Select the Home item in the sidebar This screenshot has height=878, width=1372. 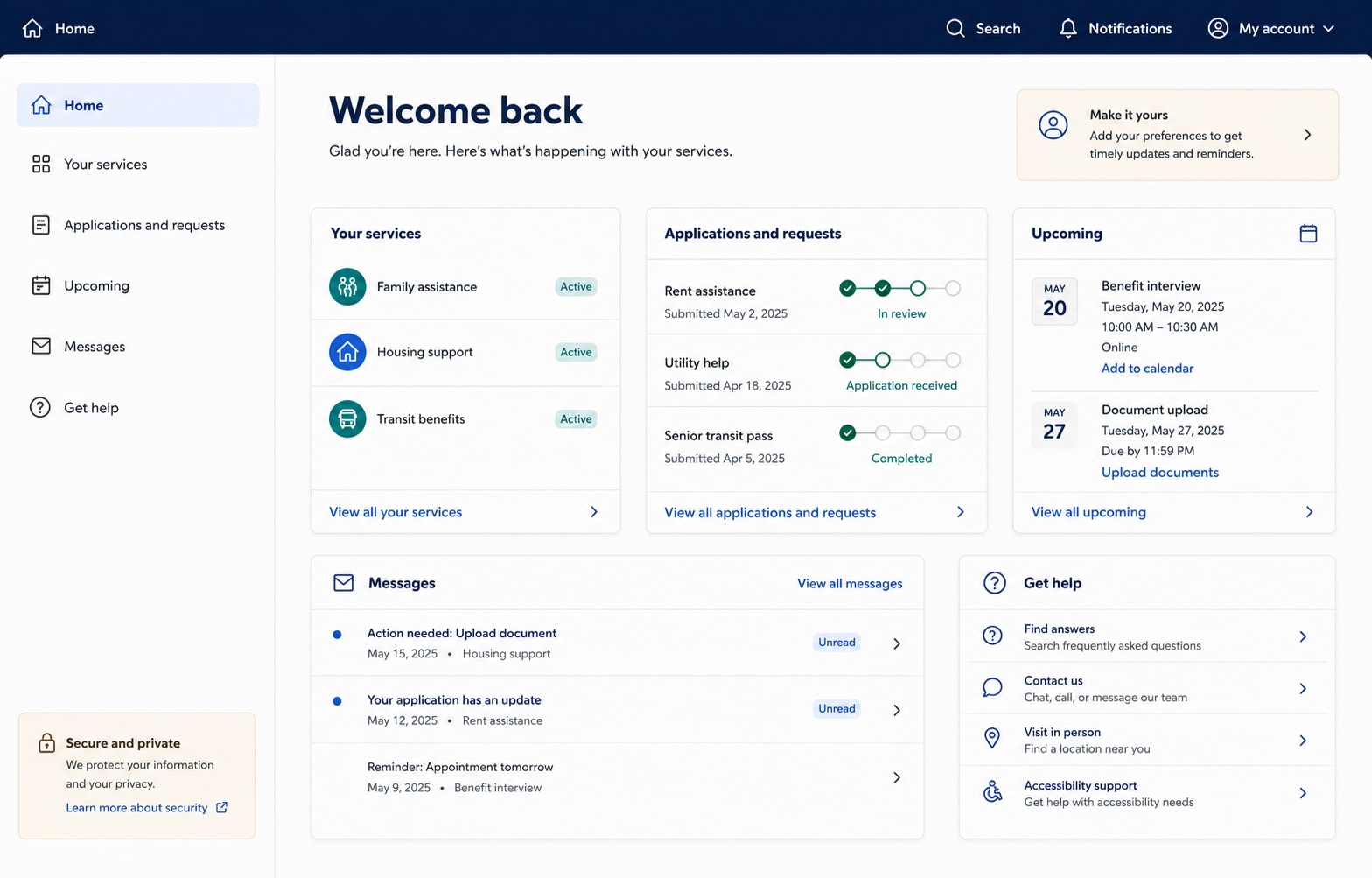pyautogui.click(x=138, y=105)
